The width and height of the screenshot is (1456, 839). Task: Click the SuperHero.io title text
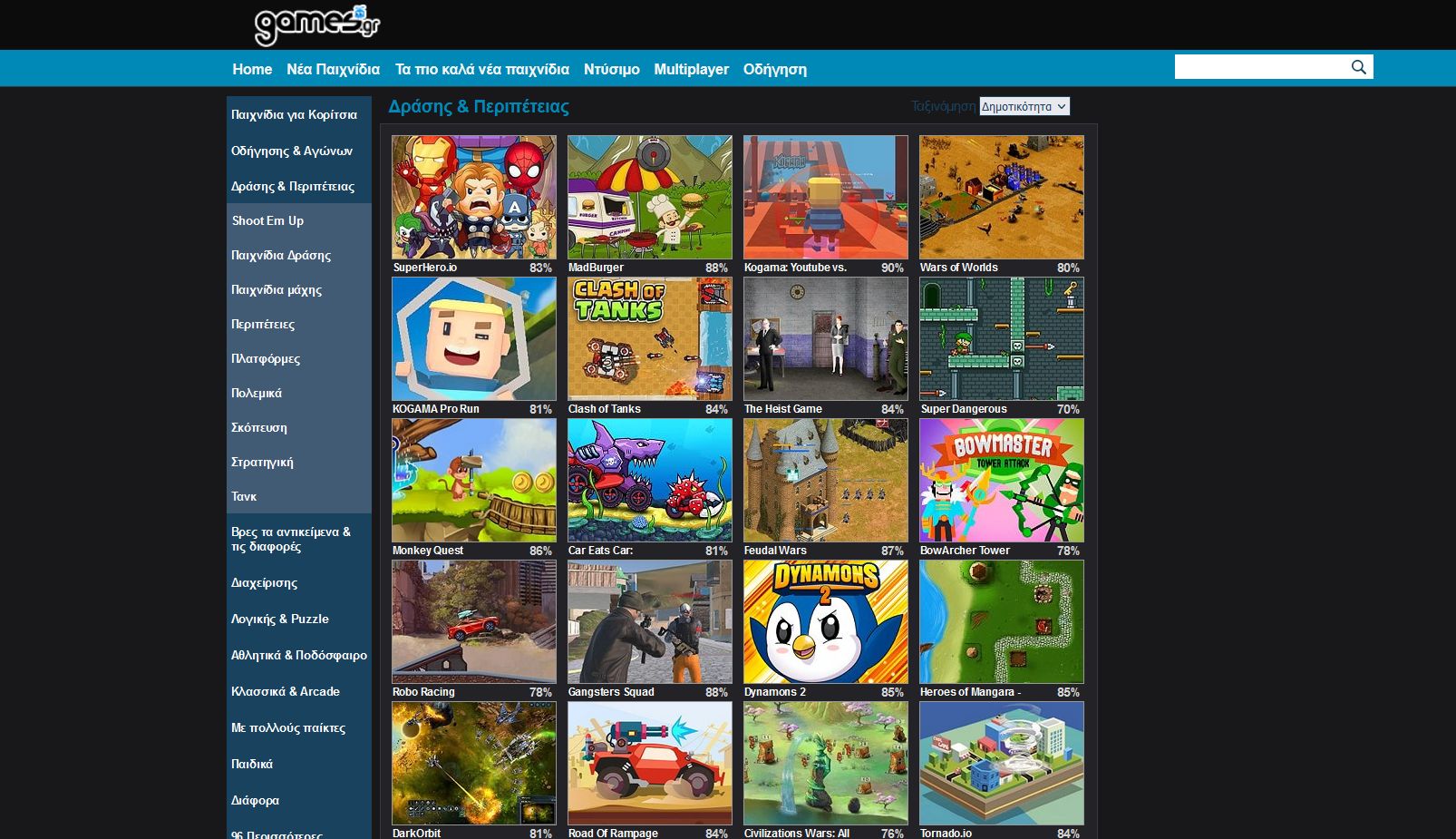point(425,268)
